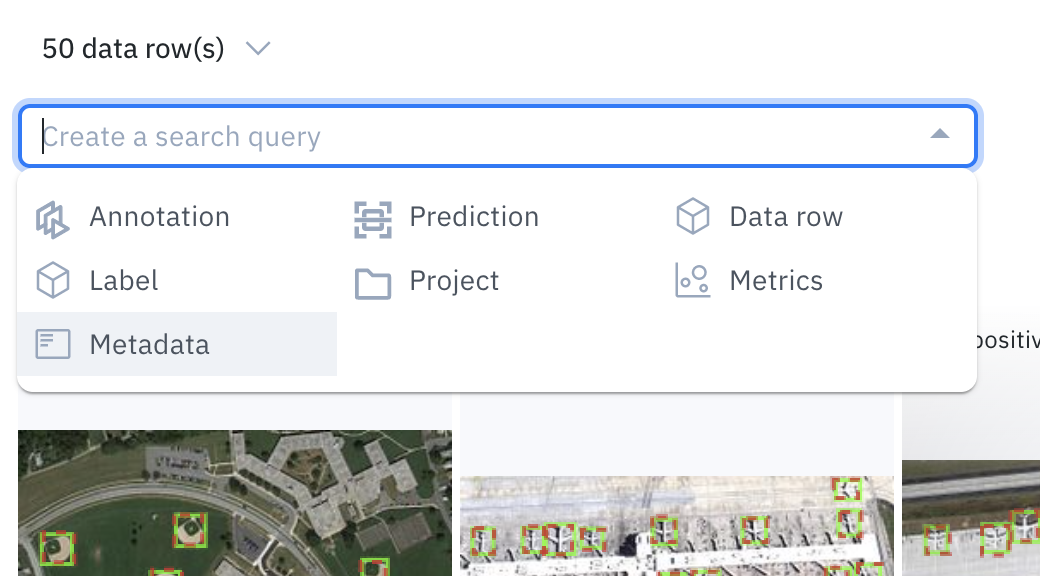Focus the Create a search query field
Image resolution: width=1040 pixels, height=576 pixels.
(497, 136)
